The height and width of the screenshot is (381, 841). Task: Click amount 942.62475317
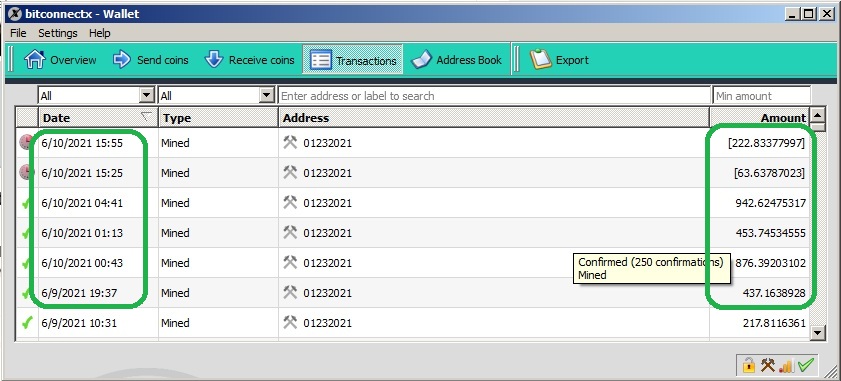click(x=770, y=203)
